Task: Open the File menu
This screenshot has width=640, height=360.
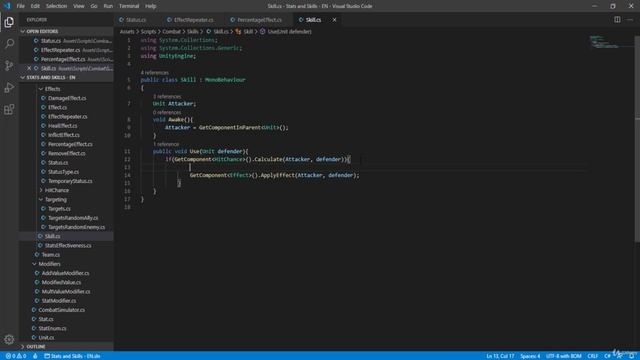Action: coord(20,6)
